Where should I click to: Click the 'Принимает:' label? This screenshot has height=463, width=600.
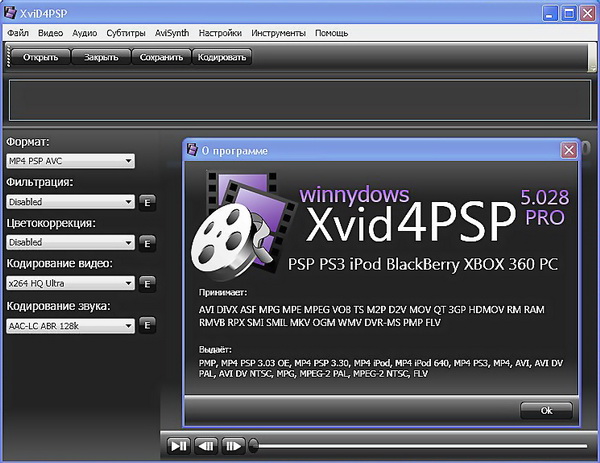223,293
